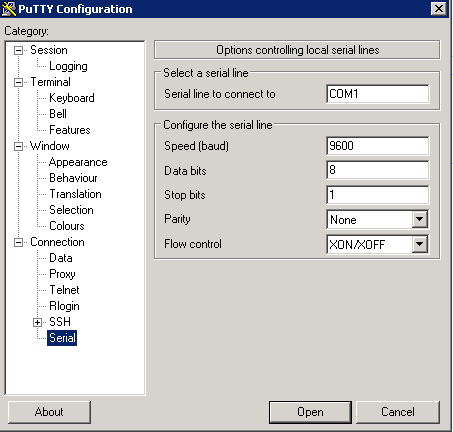Select Colours in the category tree
The width and height of the screenshot is (453, 432).
[x=67, y=226]
